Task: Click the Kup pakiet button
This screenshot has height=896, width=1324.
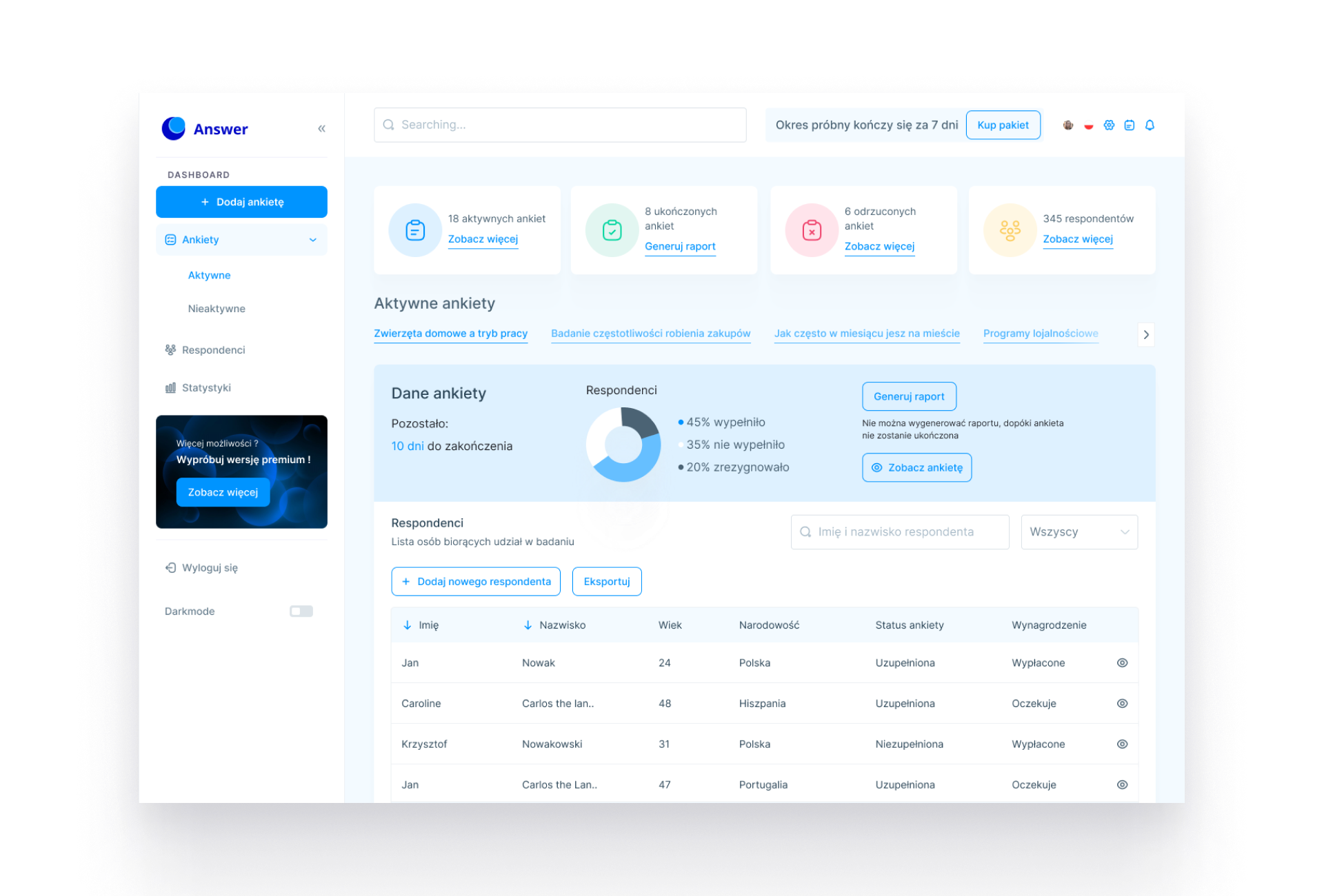Action: tap(1003, 125)
